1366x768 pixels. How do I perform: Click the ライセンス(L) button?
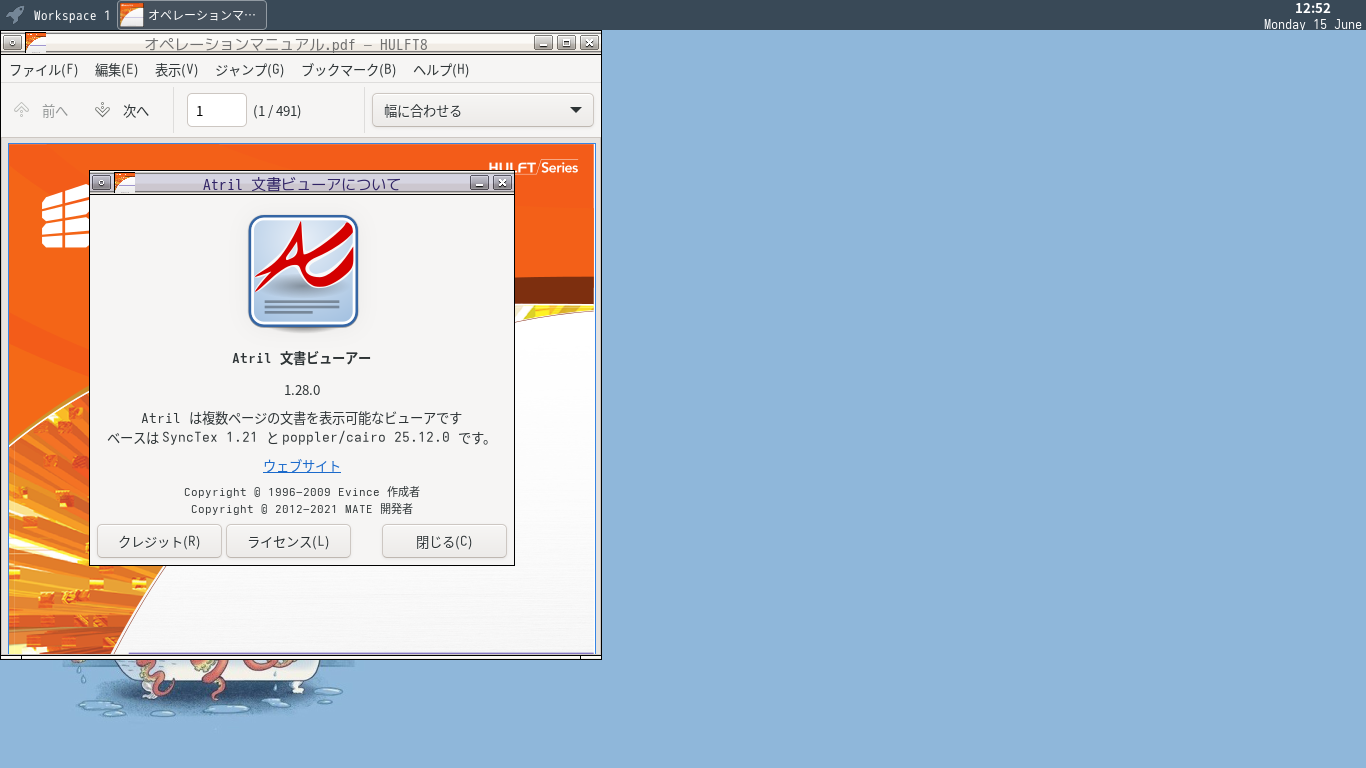click(288, 541)
